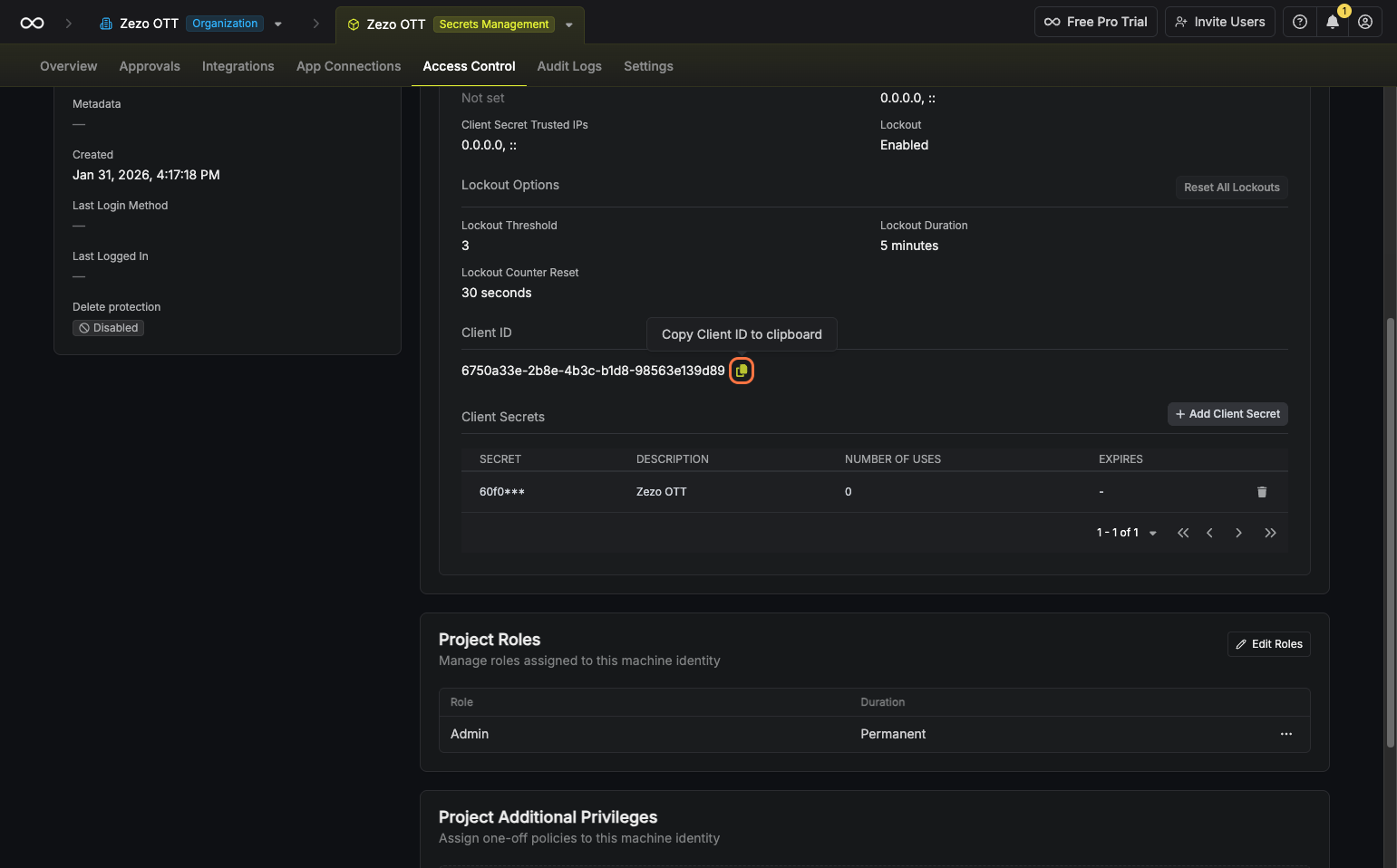
Task: Click the Infisical infinity logo
Action: coord(32,24)
